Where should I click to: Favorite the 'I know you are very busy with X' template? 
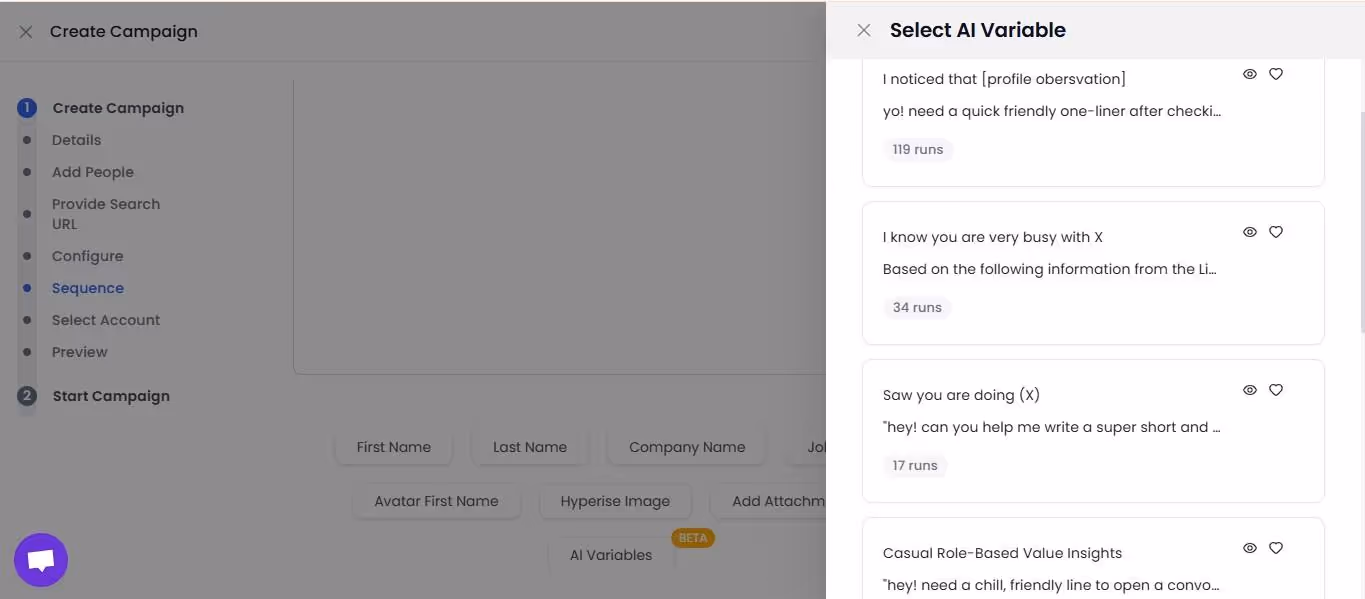pyautogui.click(x=1275, y=232)
